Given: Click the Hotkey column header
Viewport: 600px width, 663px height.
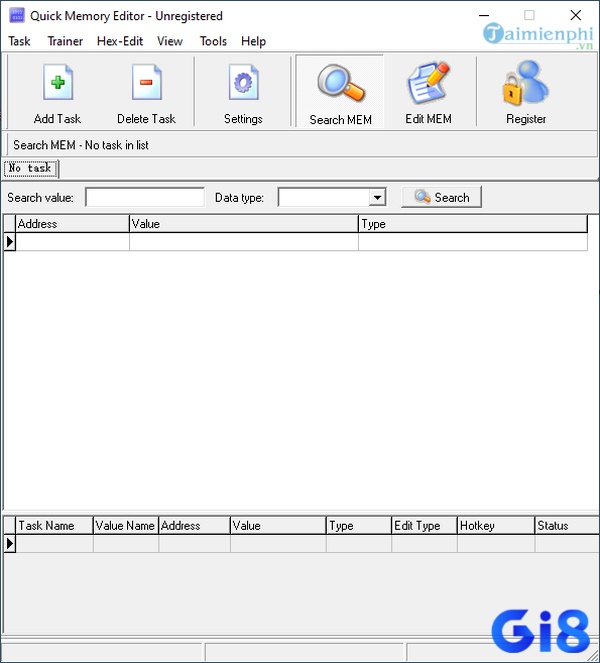Looking at the screenshot, I should 496,526.
